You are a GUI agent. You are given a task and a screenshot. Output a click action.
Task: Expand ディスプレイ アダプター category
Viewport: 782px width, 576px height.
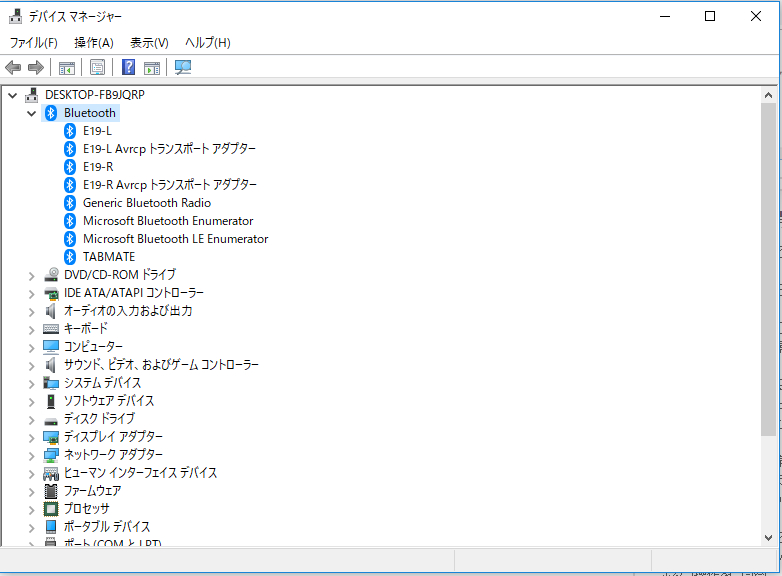point(31,437)
